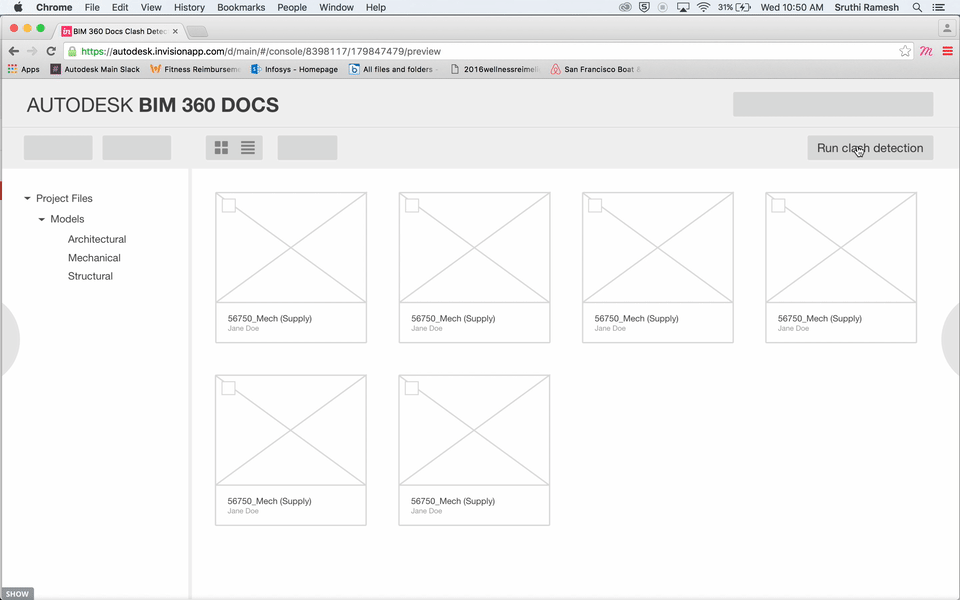
Task: Open Chrome hamburger menu icon
Action: pos(948,51)
